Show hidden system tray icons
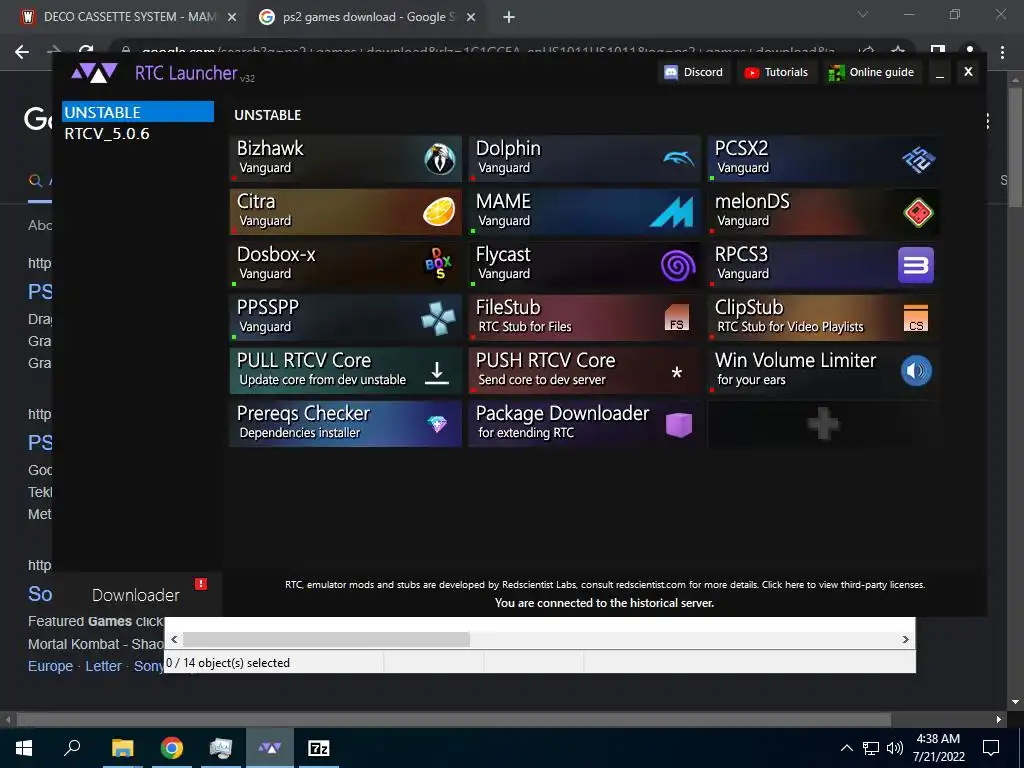This screenshot has height=768, width=1024. tap(846, 748)
